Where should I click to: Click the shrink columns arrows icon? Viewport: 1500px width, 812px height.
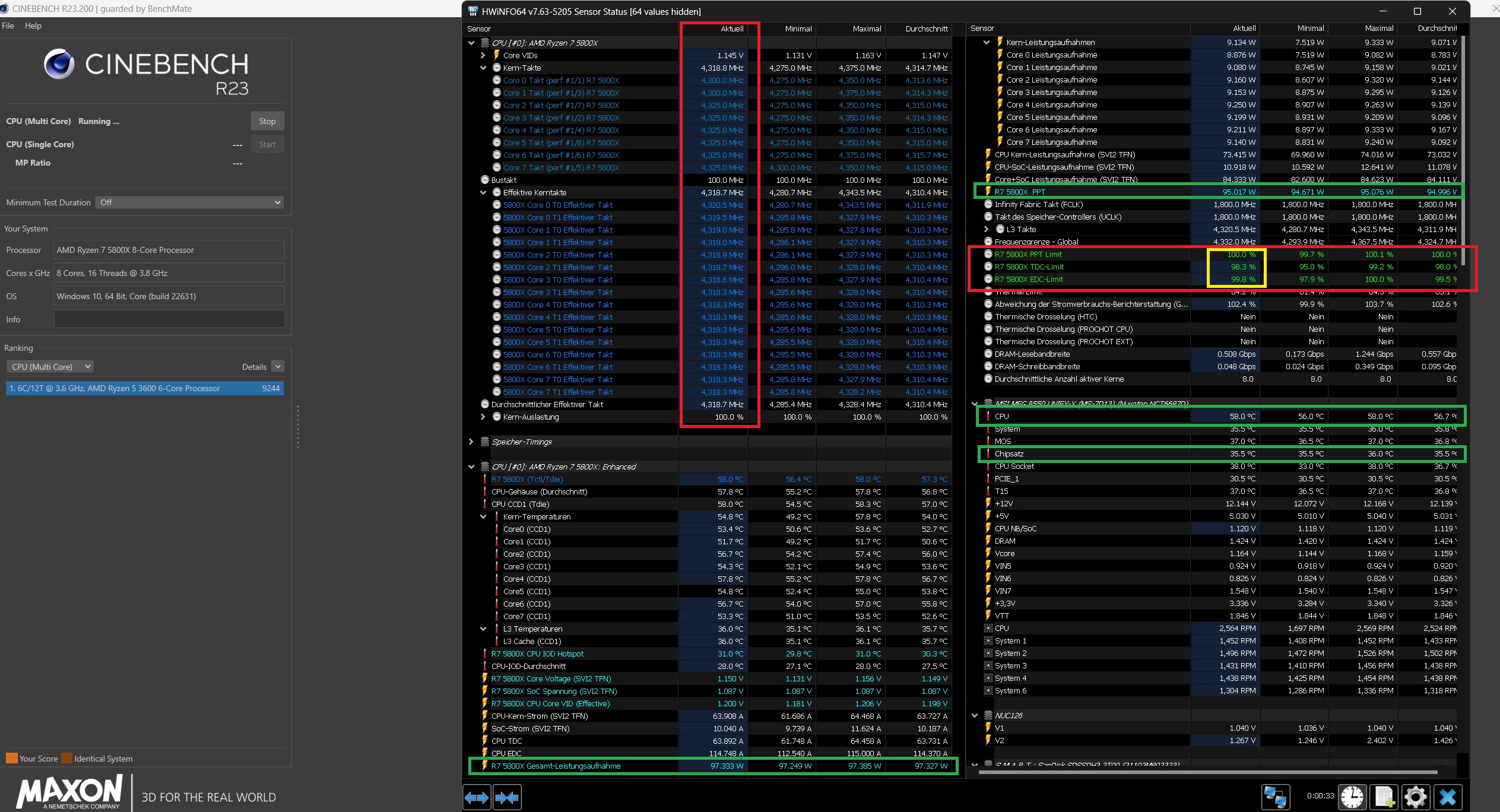point(507,797)
